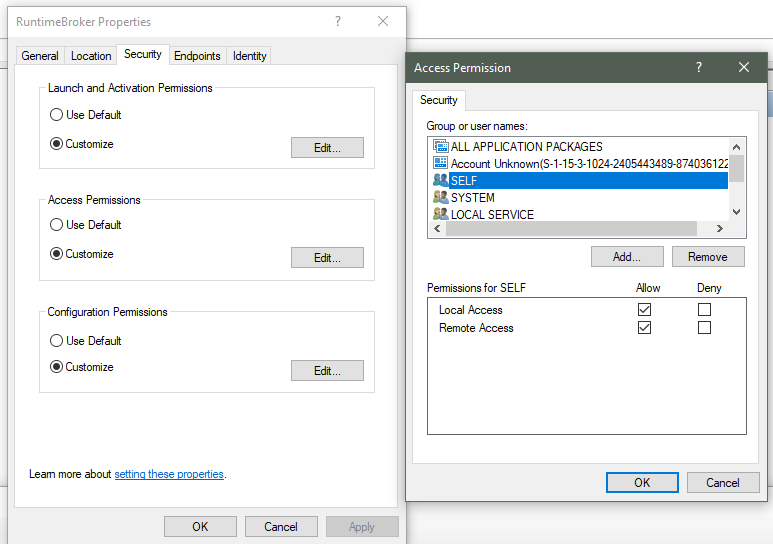This screenshot has width=773, height=544.
Task: Click Add to add a user or group
Action: coord(627,256)
